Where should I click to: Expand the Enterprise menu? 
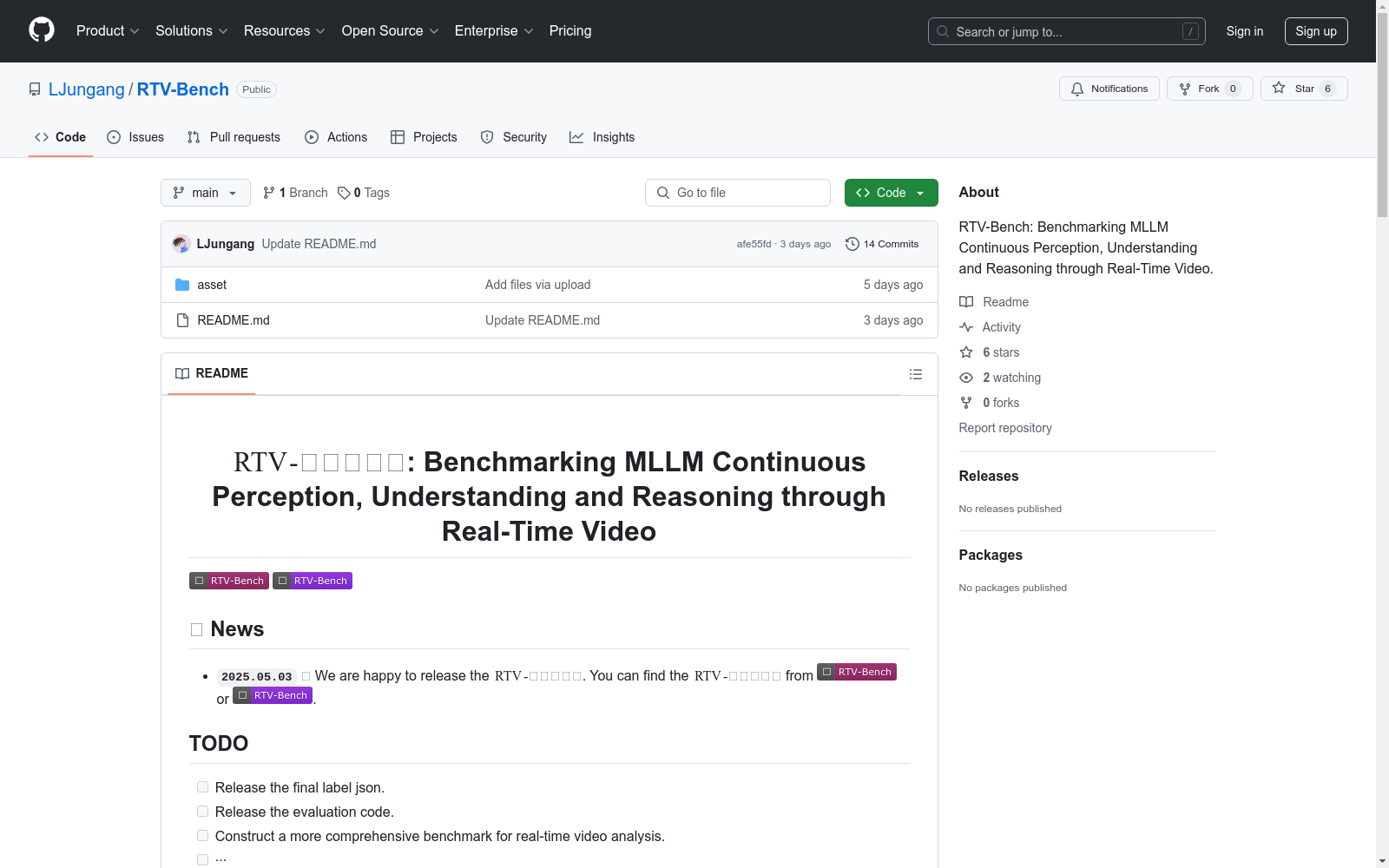493,31
